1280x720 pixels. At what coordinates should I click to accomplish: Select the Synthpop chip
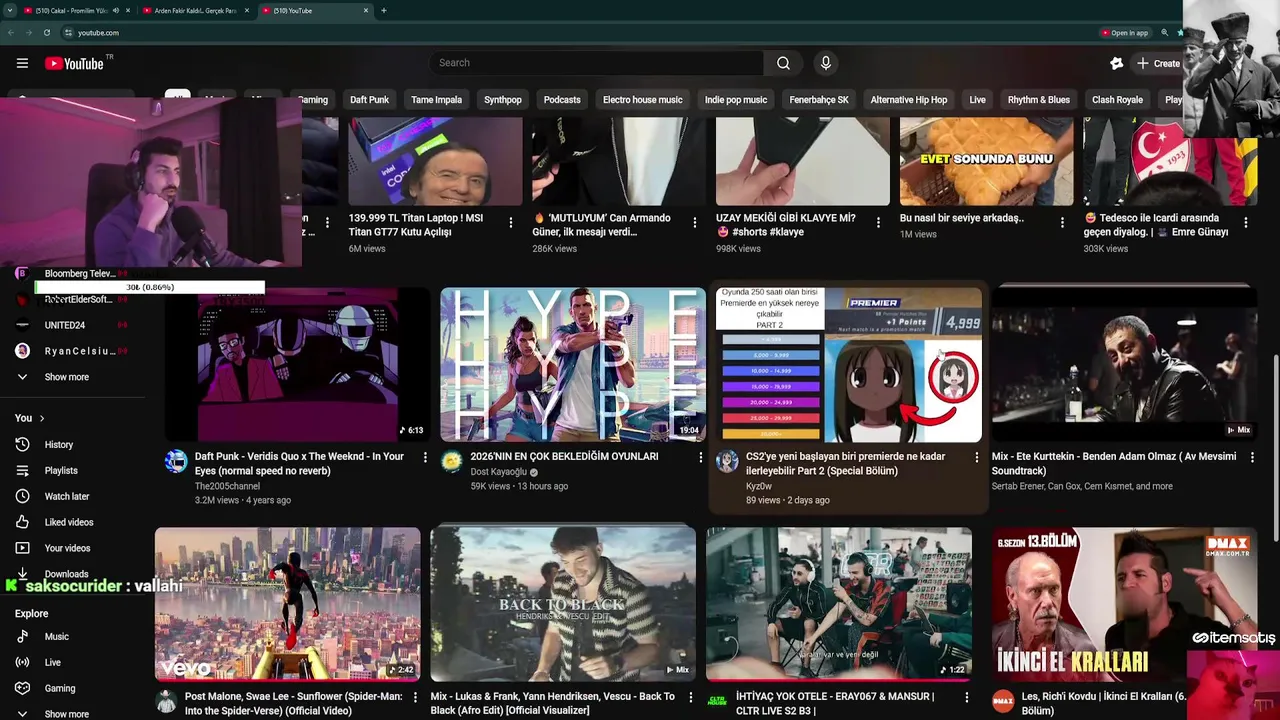click(503, 100)
